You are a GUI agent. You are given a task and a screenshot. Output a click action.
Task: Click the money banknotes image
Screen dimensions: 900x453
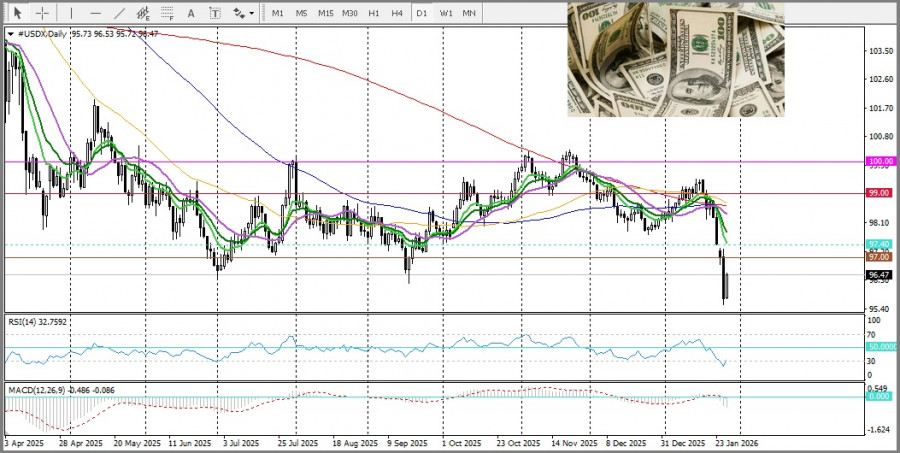click(675, 58)
